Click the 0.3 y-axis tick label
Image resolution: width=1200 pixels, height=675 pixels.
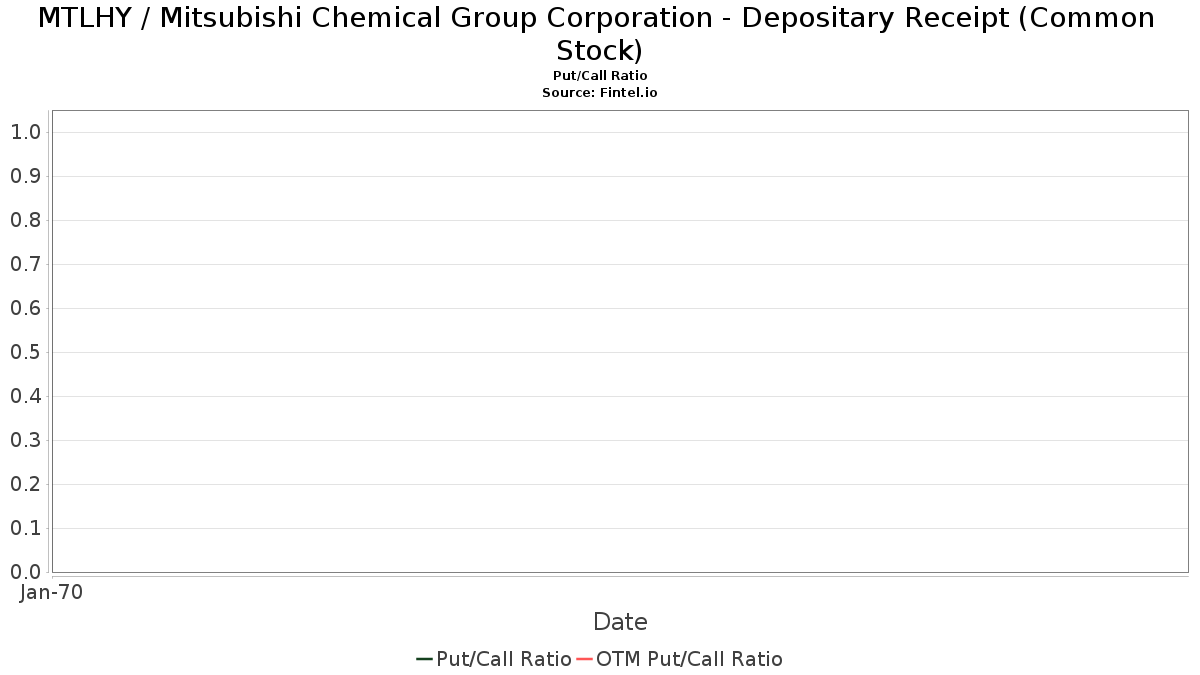click(x=25, y=440)
